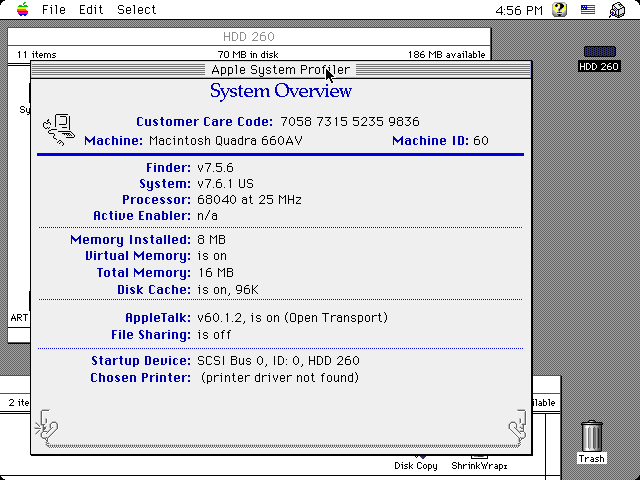Click the System version v7.6.1 US
Screen dimensions: 640x480
(225, 184)
